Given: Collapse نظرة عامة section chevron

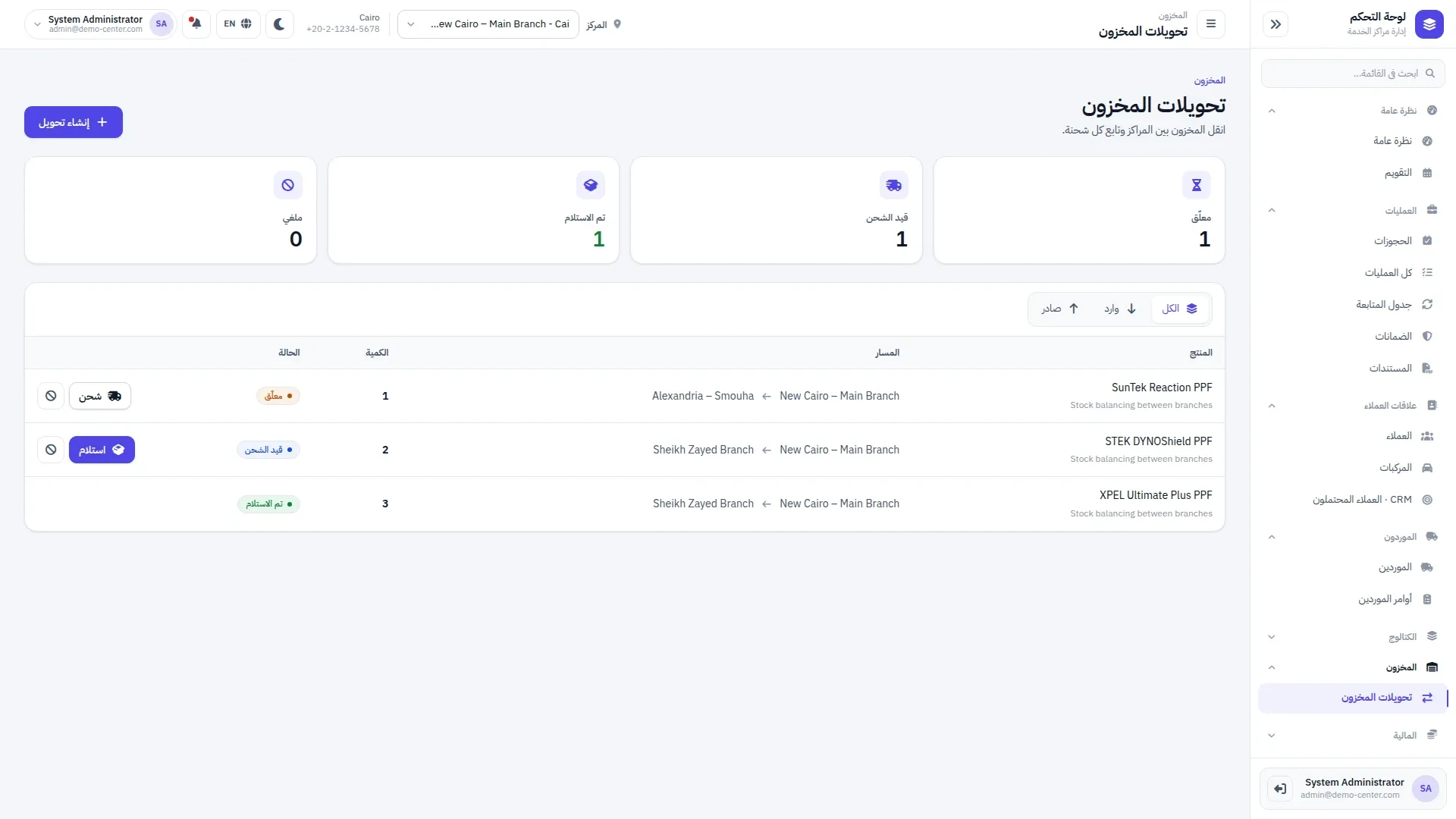Looking at the screenshot, I should point(1272,111).
